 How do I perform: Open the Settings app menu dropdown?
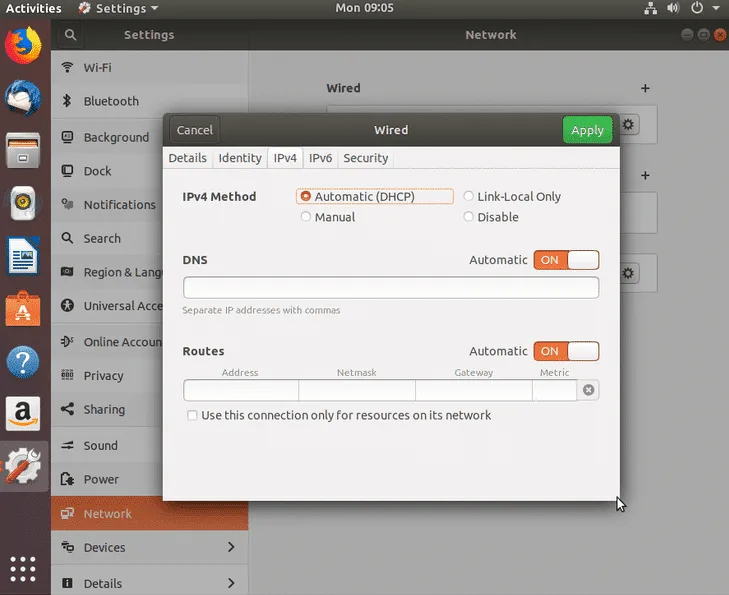point(119,8)
